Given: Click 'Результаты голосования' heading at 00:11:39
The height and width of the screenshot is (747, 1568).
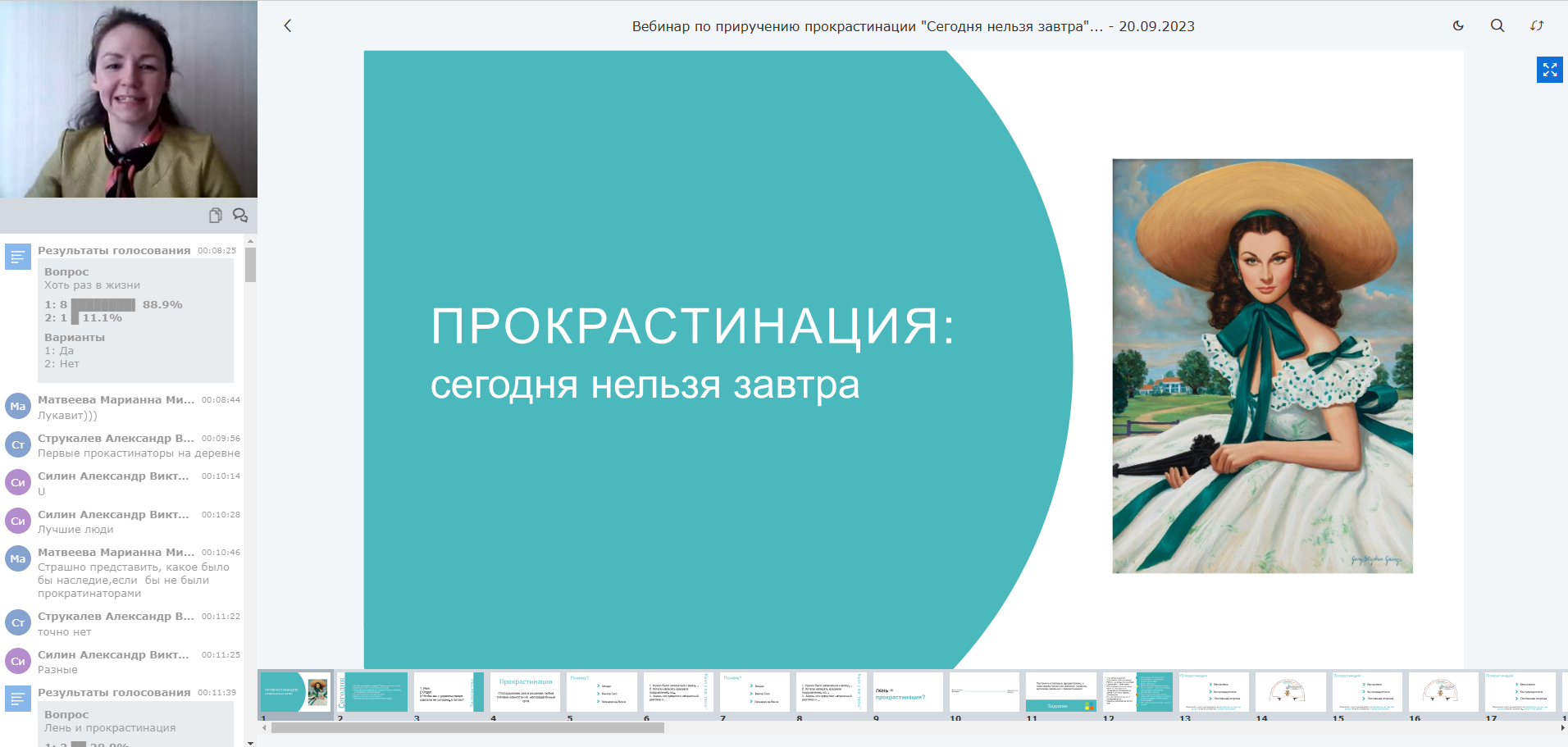Looking at the screenshot, I should click(x=114, y=692).
